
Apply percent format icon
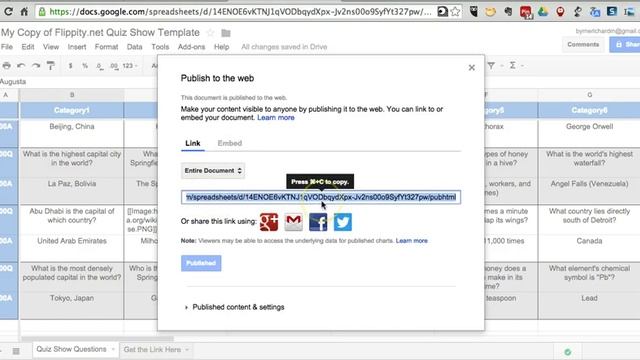(85, 66)
